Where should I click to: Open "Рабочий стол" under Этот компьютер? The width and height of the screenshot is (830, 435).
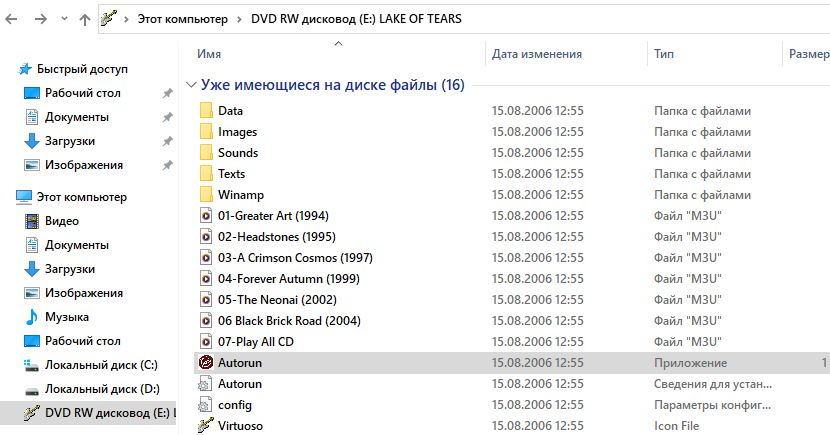click(83, 341)
